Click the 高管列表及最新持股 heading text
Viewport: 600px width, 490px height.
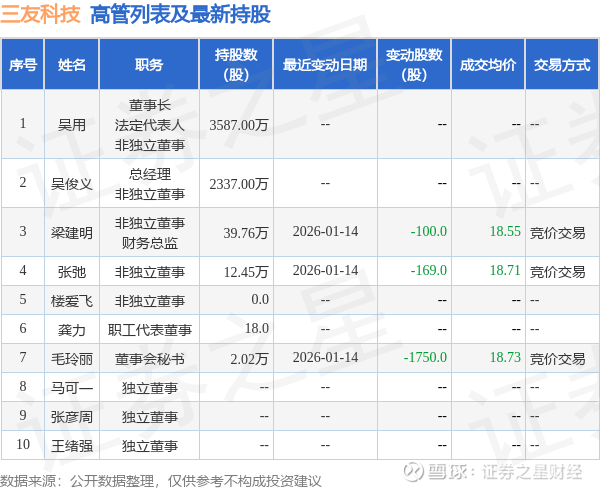pyautogui.click(x=180, y=15)
